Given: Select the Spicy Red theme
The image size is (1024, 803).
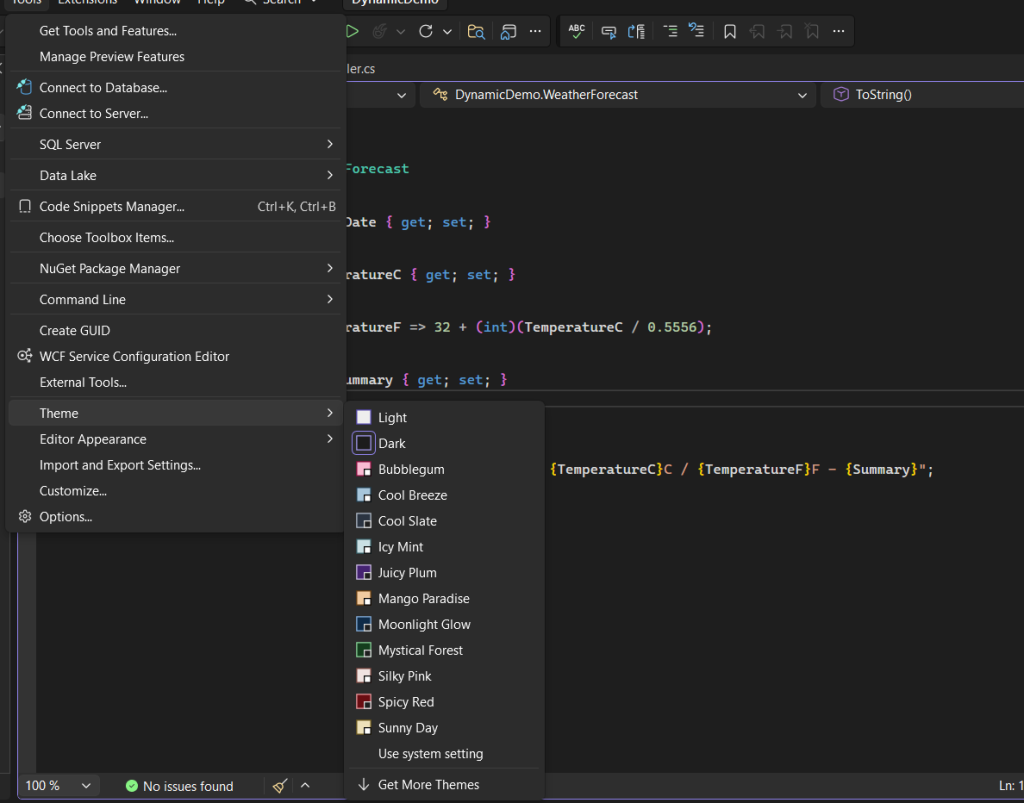Looking at the screenshot, I should pyautogui.click(x=444, y=702).
